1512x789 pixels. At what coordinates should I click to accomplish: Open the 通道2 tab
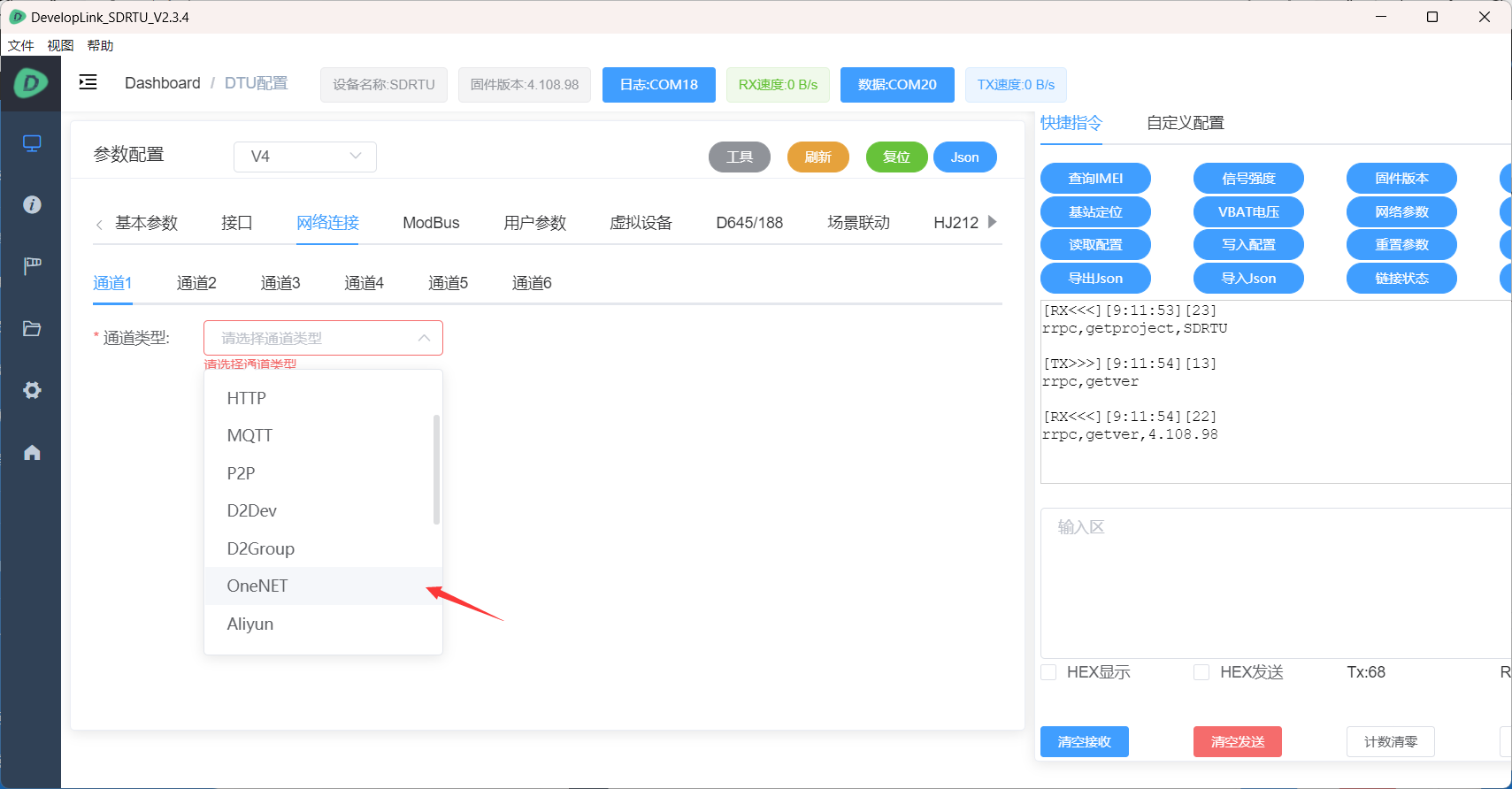tap(196, 283)
